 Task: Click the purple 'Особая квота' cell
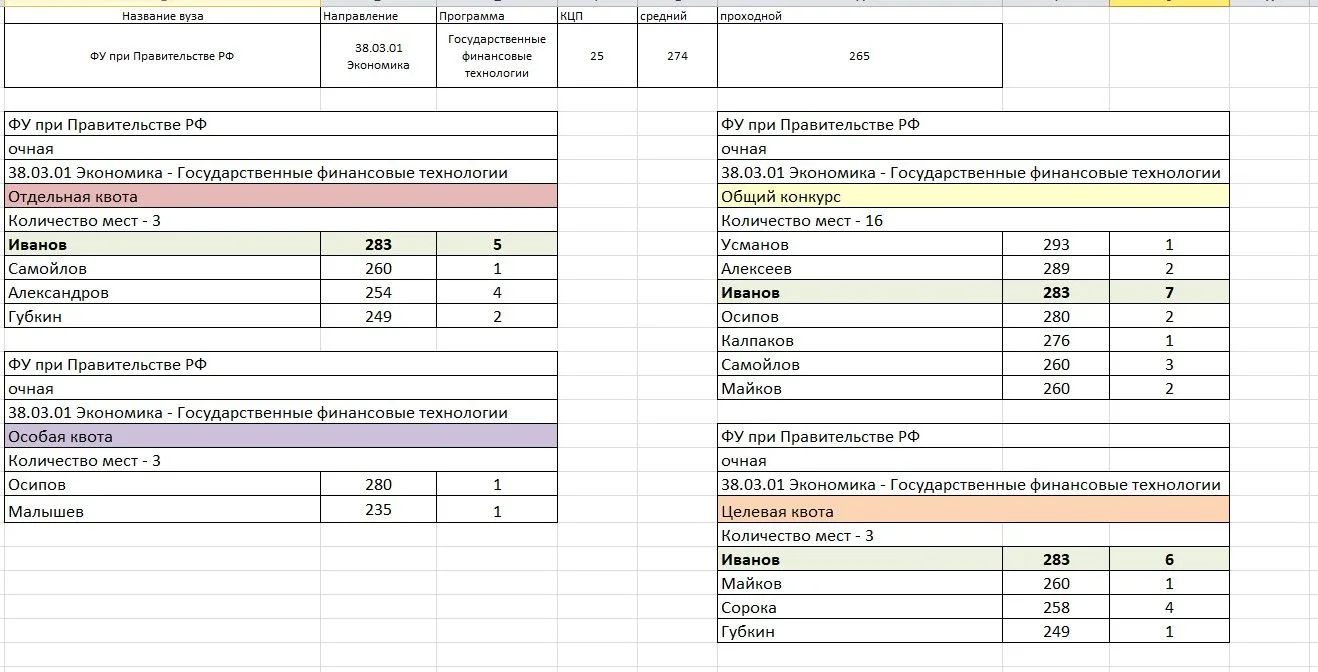281,437
